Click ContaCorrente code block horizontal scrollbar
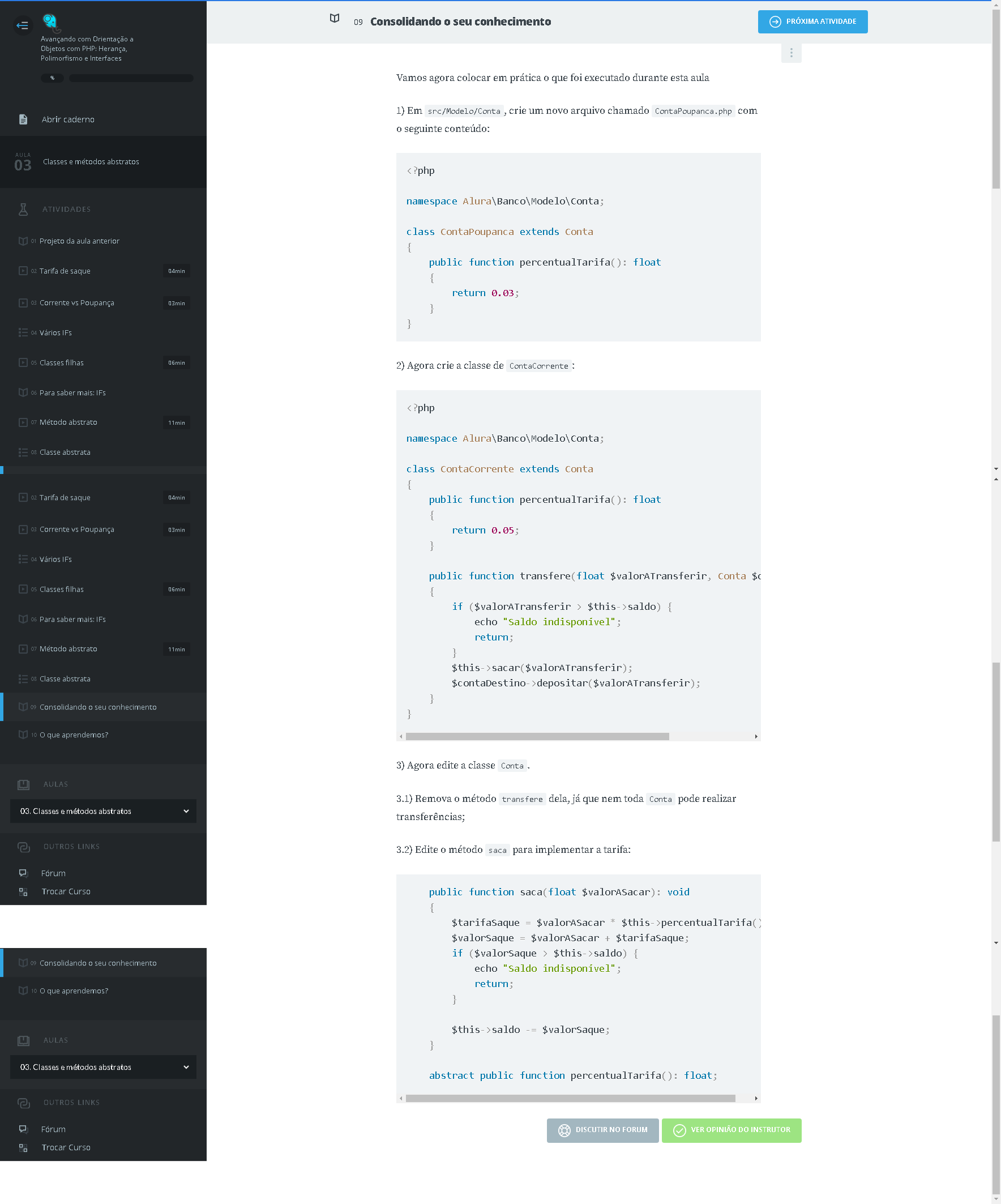The width and height of the screenshot is (1001, 1204). click(537, 736)
